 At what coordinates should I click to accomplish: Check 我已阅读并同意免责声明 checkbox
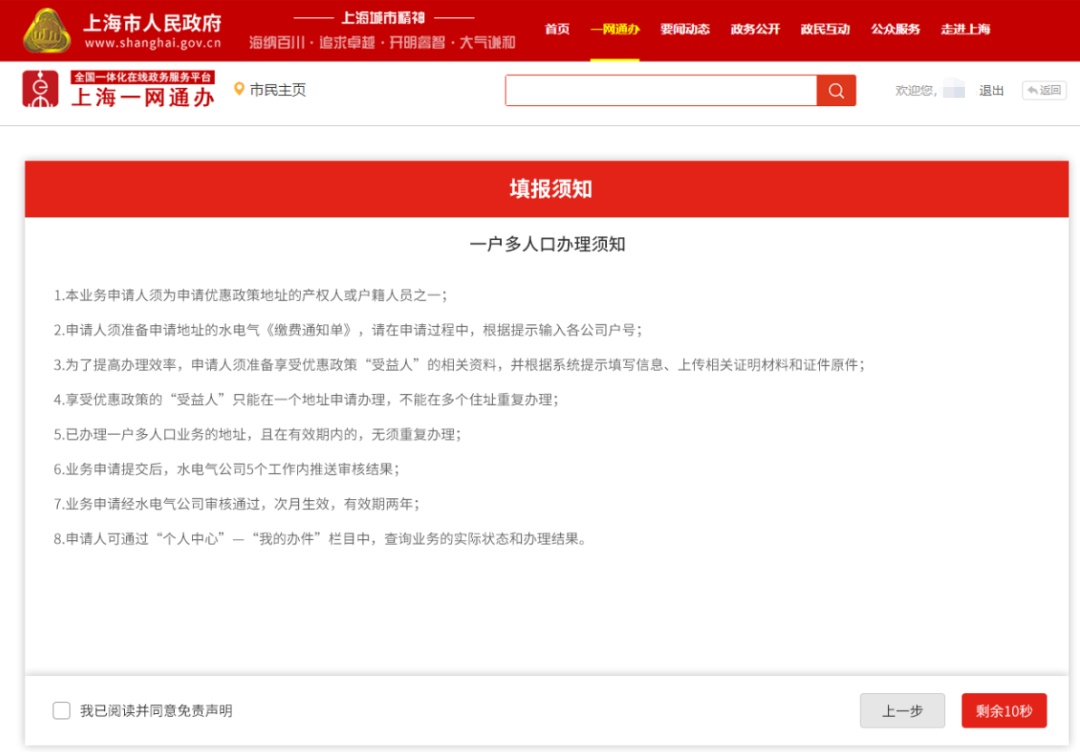(x=61, y=711)
